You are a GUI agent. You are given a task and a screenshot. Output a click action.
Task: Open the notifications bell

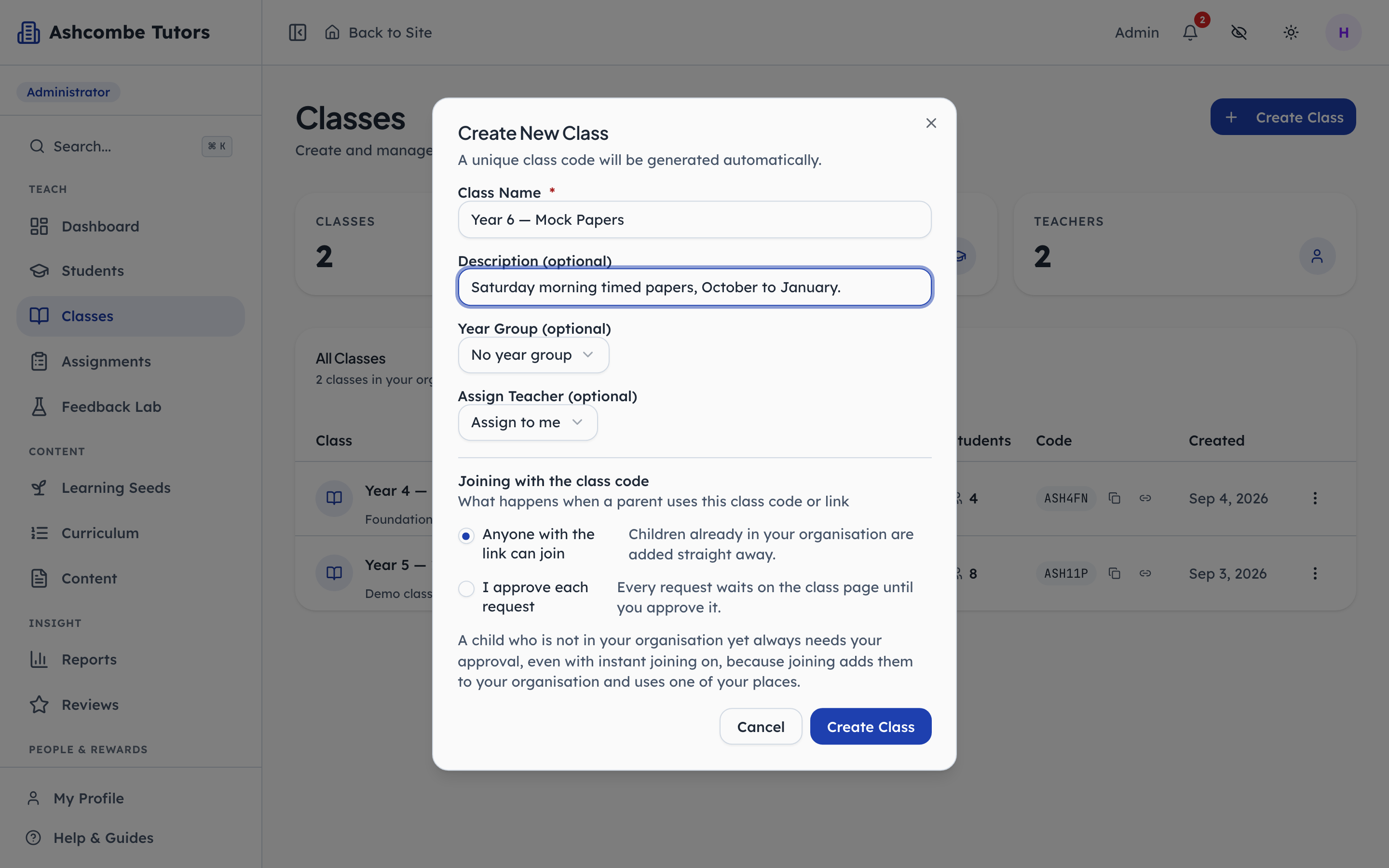point(1190,33)
